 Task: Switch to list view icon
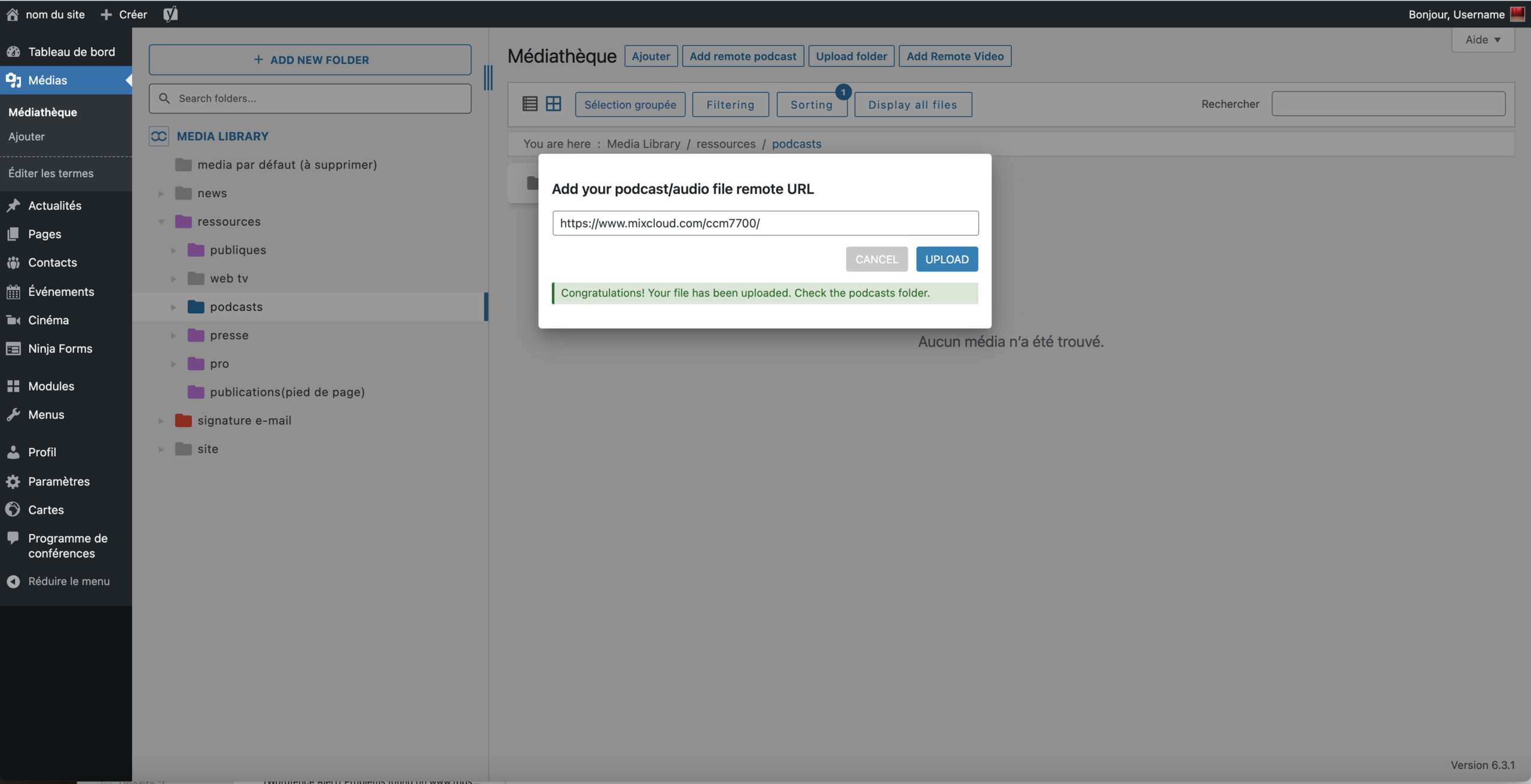tap(530, 104)
